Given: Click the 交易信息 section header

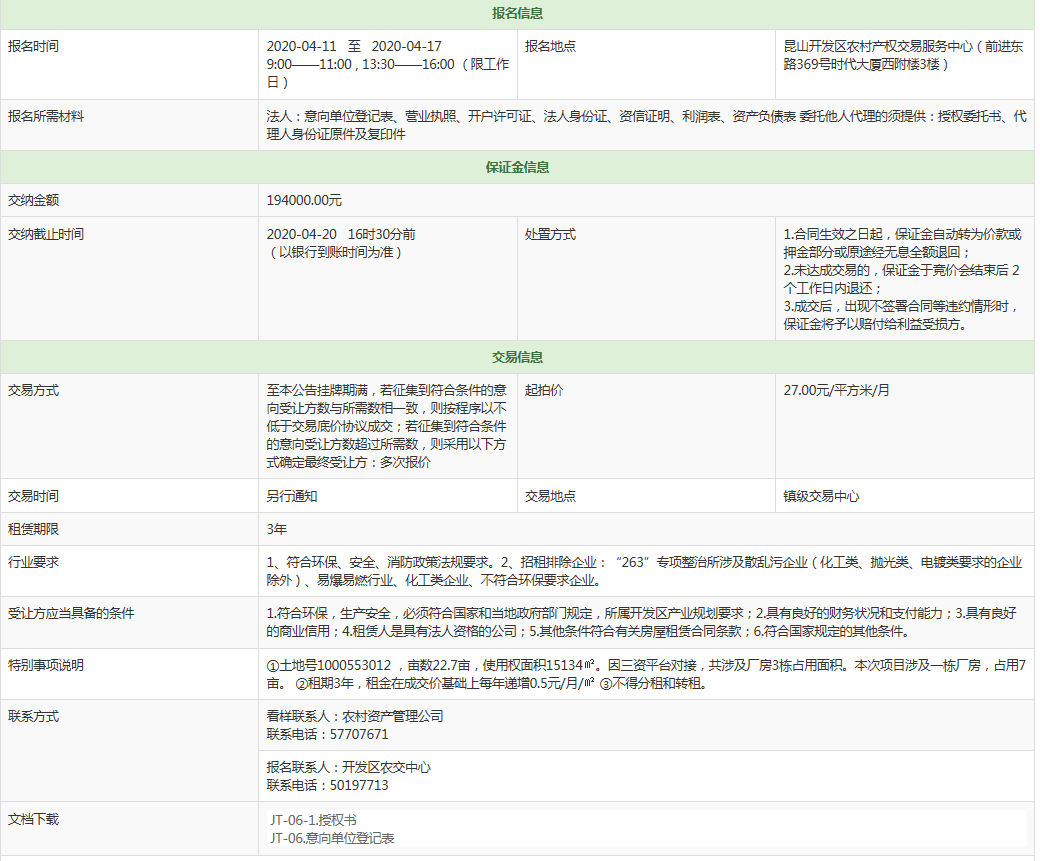Looking at the screenshot, I should 518,357.
